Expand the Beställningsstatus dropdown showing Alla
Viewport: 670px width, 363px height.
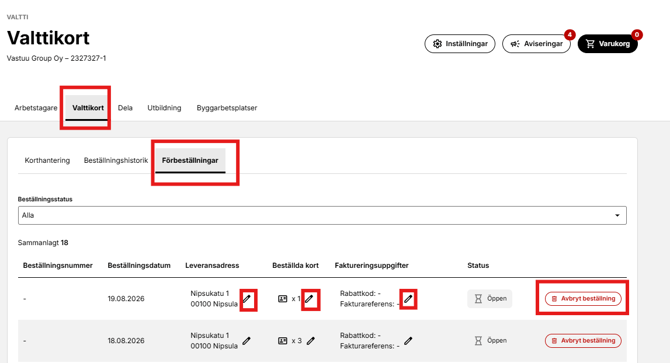[x=322, y=215]
